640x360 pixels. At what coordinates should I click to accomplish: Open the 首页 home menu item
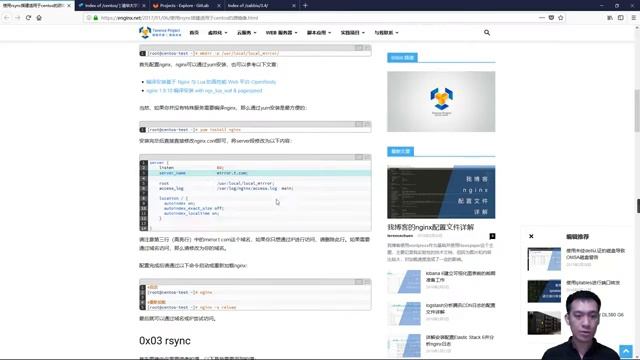(x=194, y=33)
